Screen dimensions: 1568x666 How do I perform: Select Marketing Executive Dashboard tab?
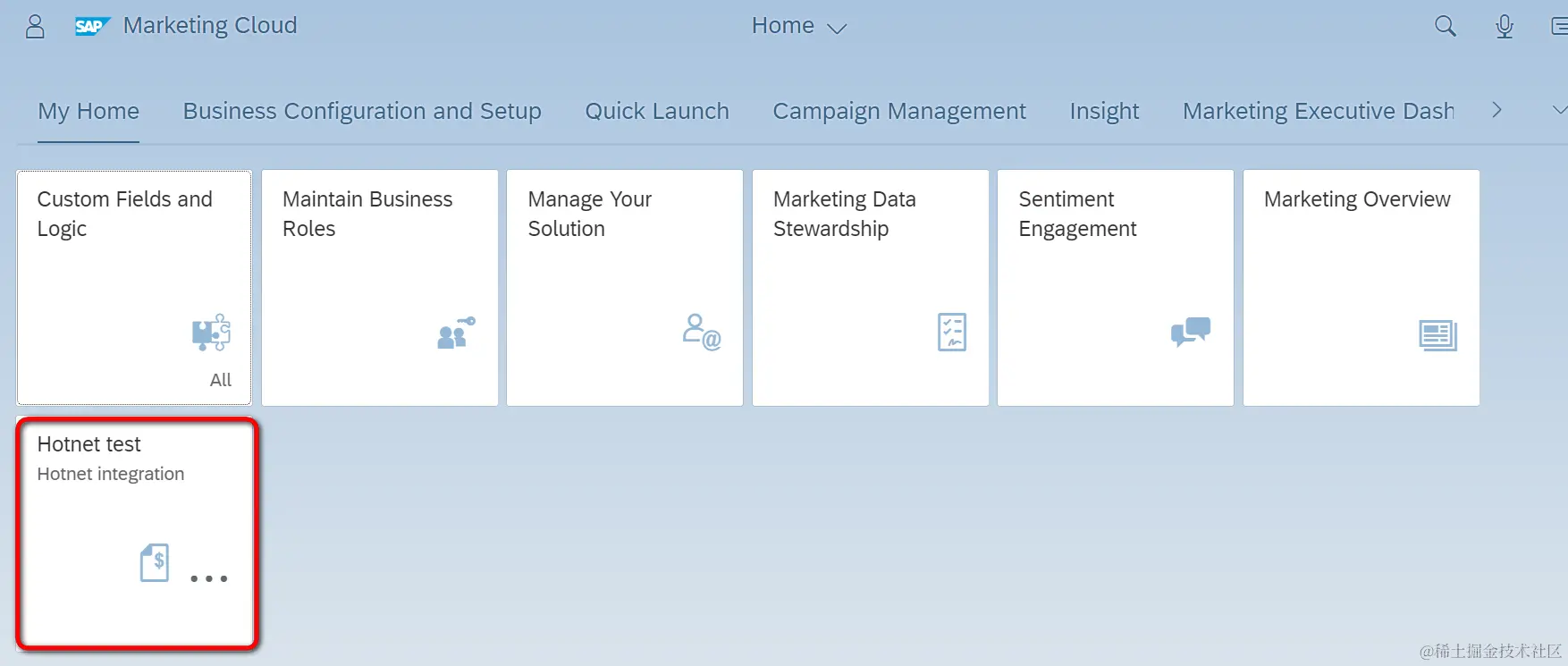click(x=1319, y=111)
